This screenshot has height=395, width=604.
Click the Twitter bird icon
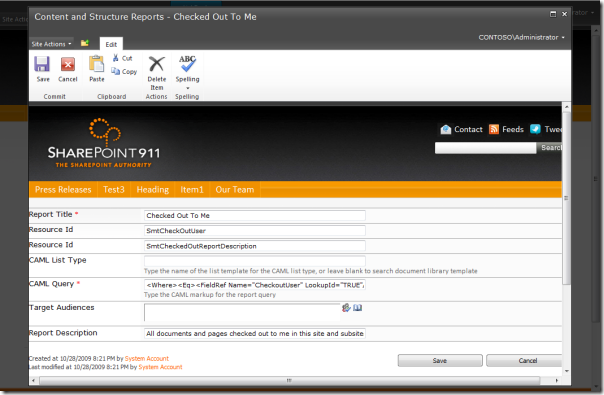pyautogui.click(x=535, y=129)
